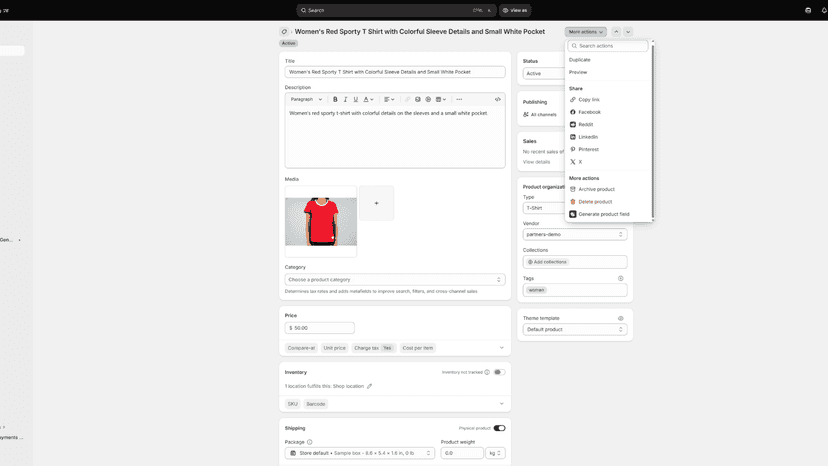
Task: Click the Barcode chip
Action: click(x=316, y=404)
